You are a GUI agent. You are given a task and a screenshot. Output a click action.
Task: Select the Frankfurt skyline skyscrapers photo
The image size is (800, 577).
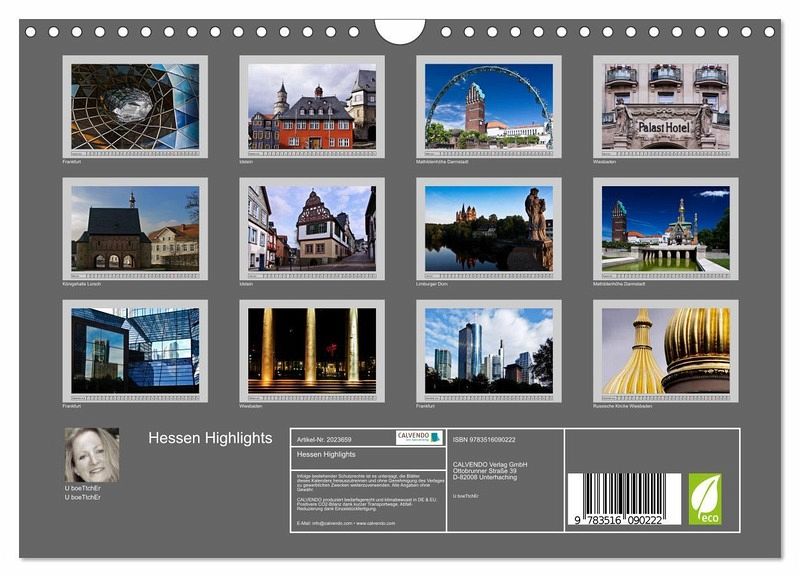(488, 351)
